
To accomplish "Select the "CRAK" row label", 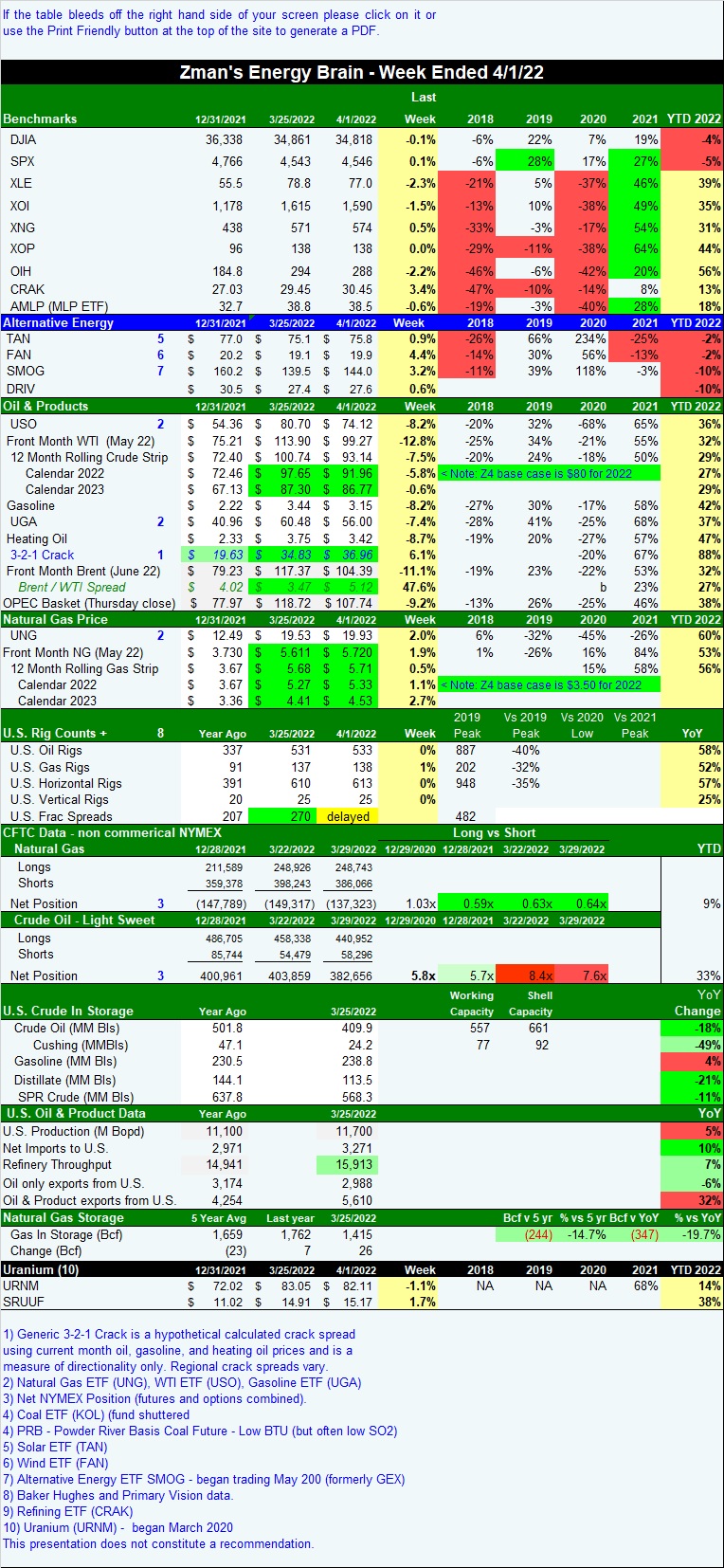I will click(27, 289).
